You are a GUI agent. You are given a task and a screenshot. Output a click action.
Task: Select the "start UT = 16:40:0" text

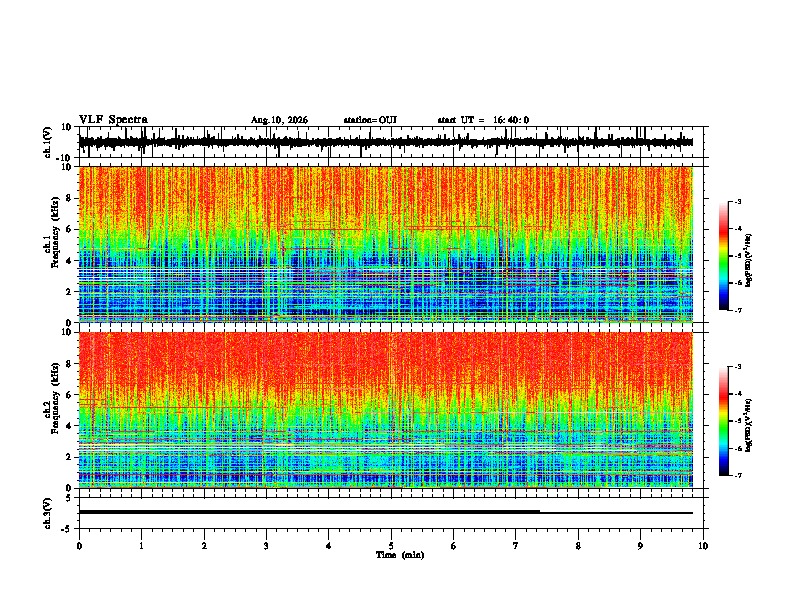tap(483, 120)
